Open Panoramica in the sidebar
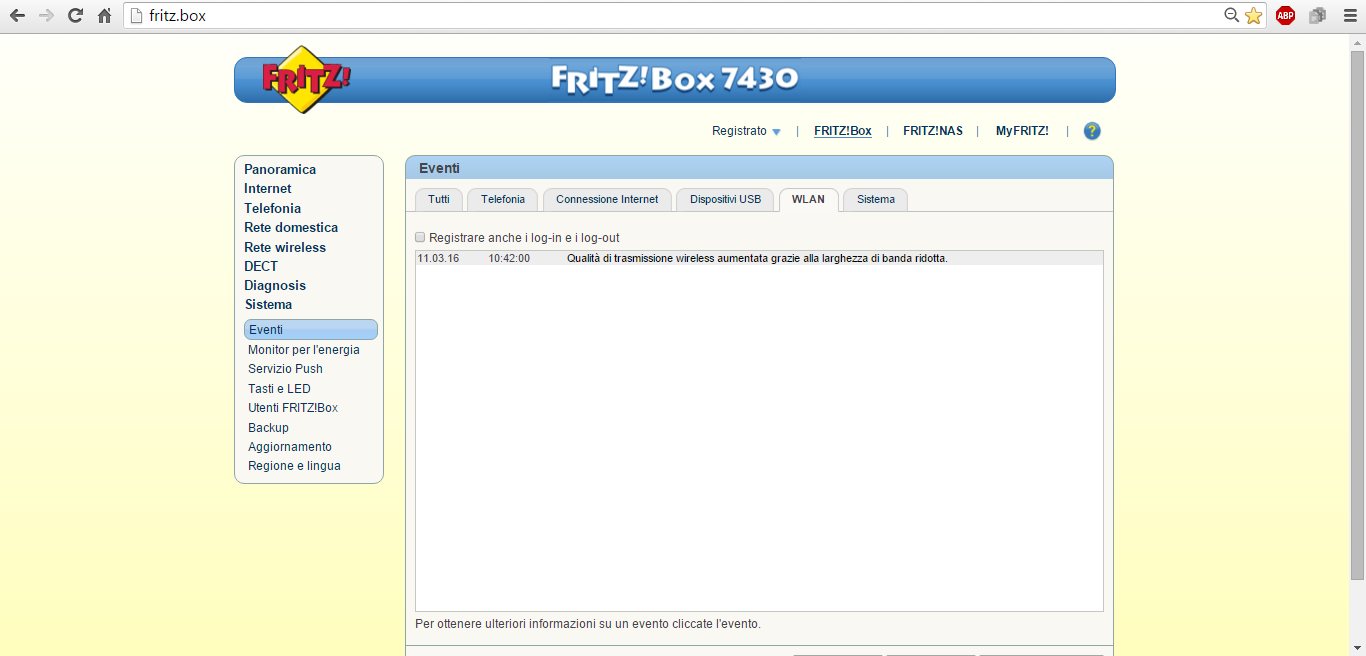This screenshot has height=656, width=1366. coord(280,169)
